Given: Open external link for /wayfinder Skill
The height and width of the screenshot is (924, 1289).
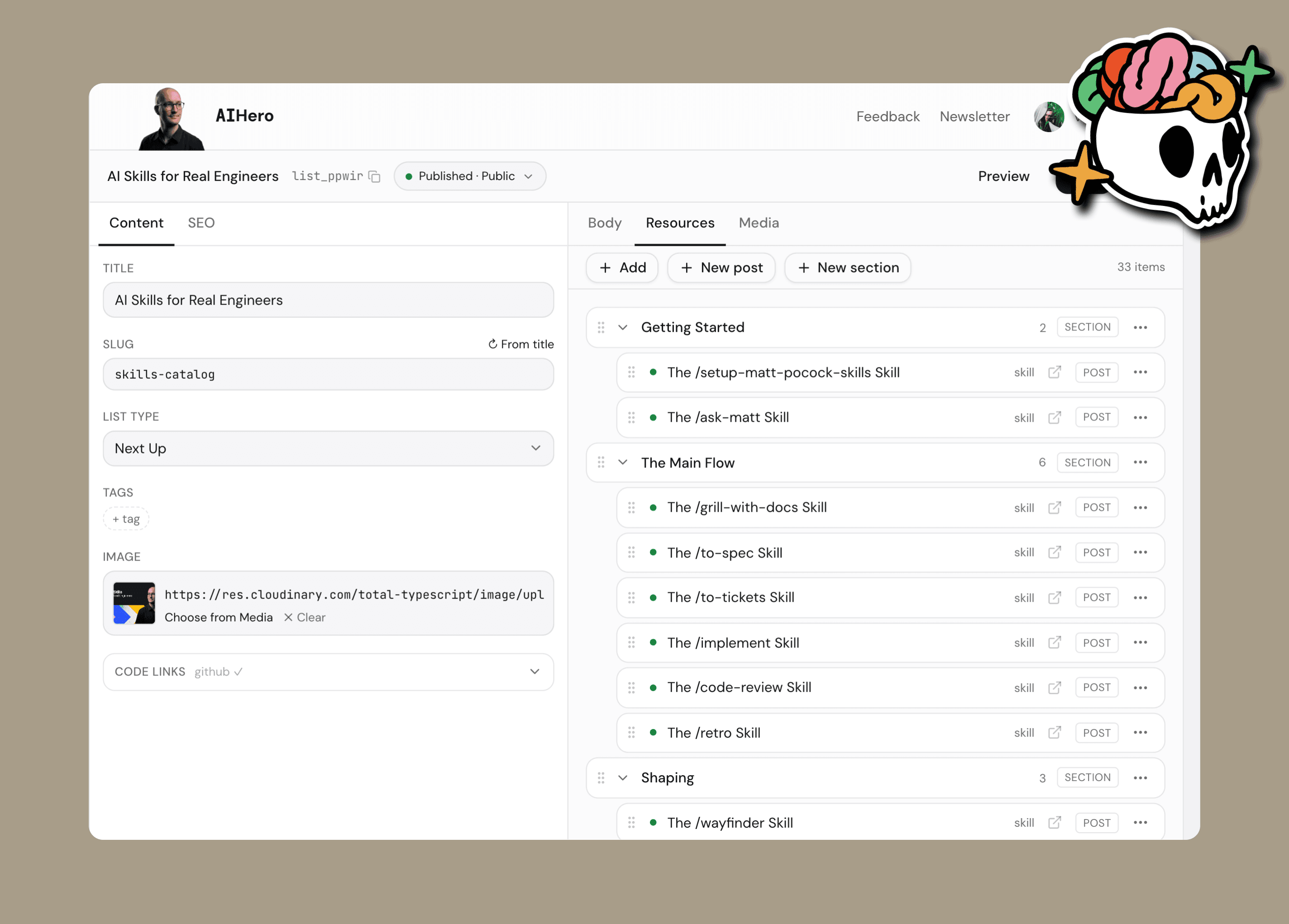Looking at the screenshot, I should [x=1054, y=822].
